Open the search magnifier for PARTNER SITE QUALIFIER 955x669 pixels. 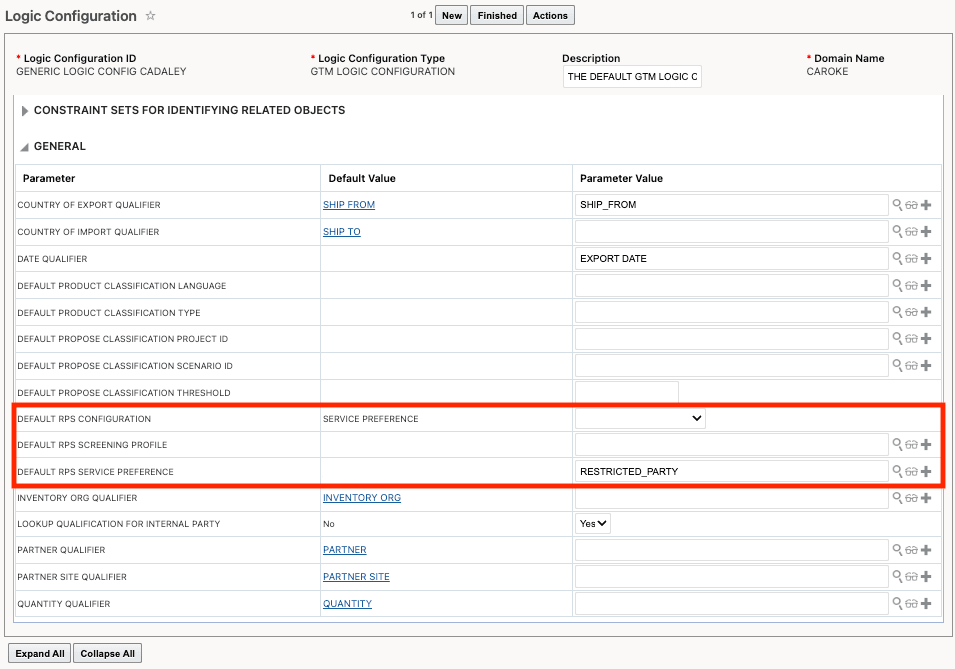tap(899, 576)
